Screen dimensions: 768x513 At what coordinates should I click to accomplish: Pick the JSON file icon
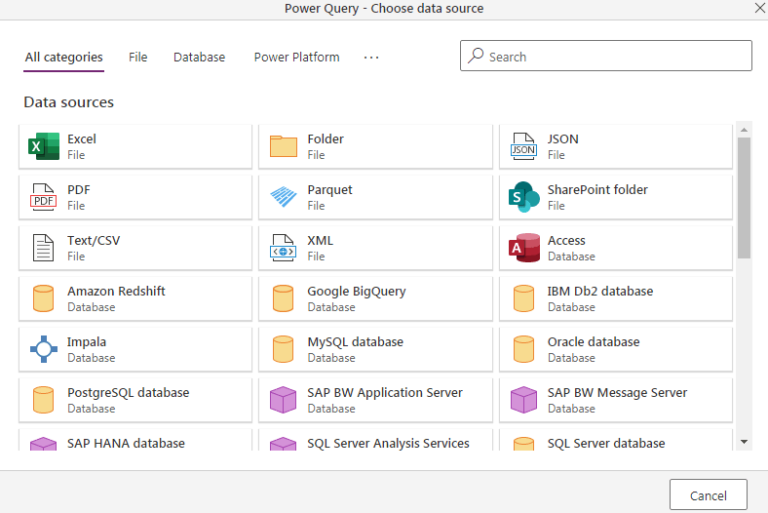click(x=524, y=146)
